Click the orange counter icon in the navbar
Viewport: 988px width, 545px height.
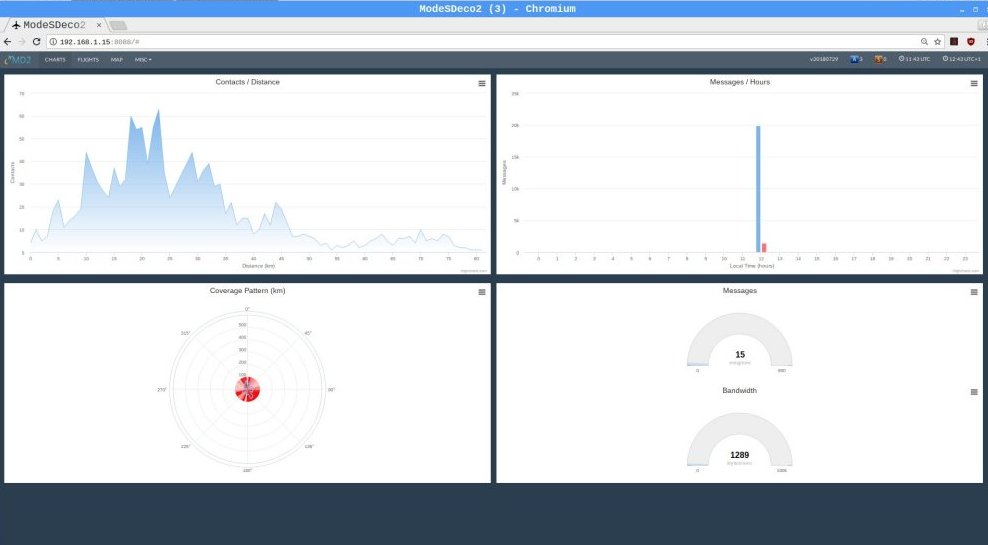[878, 59]
